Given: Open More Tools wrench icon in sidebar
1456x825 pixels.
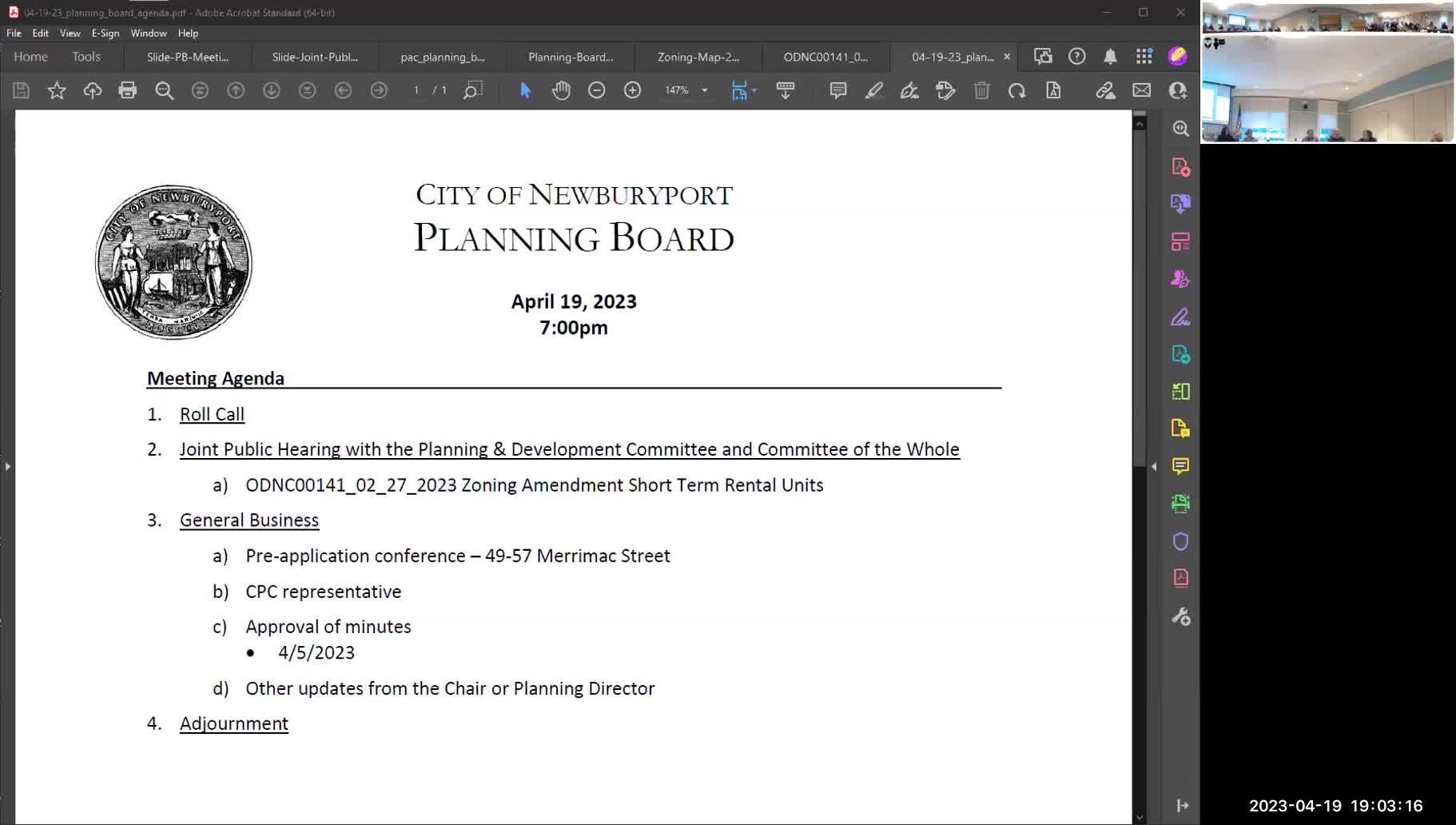Looking at the screenshot, I should [1181, 616].
